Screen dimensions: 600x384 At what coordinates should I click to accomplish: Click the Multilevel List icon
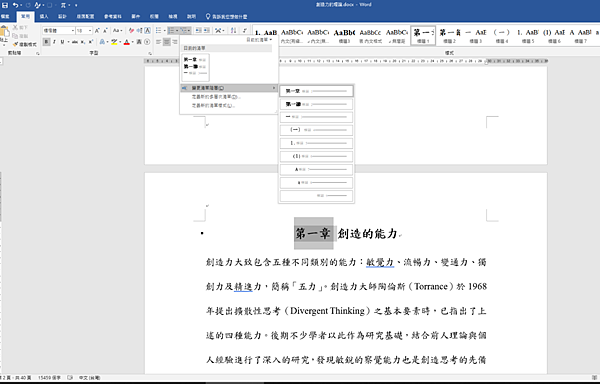[184, 31]
